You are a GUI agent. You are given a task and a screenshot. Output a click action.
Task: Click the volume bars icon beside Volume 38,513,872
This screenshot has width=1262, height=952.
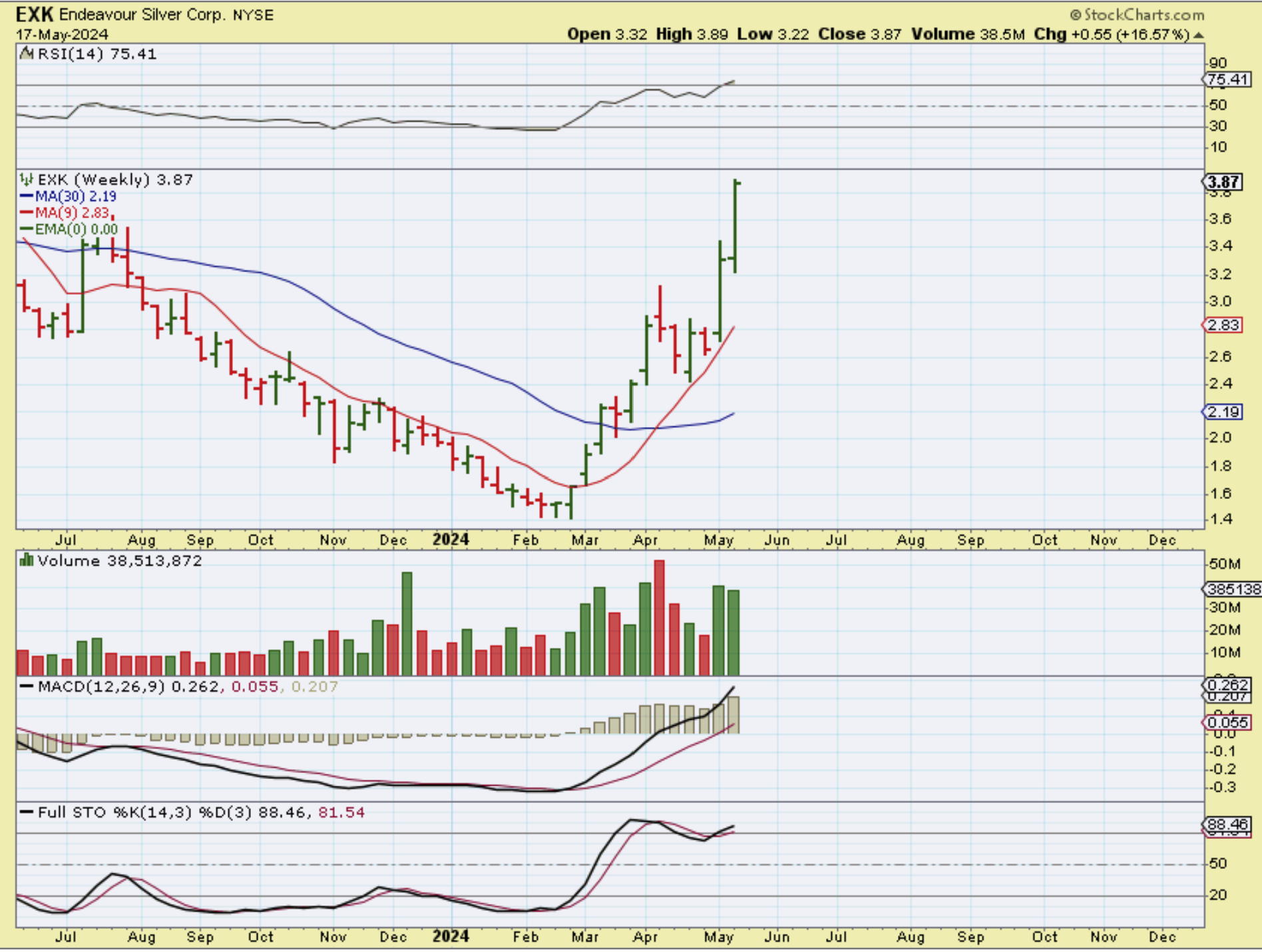pyautogui.click(x=27, y=560)
